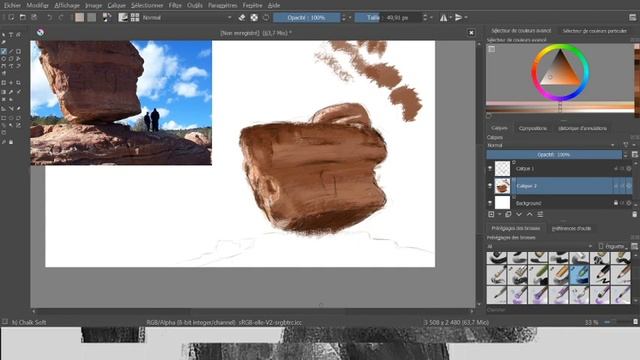The image size is (640, 360).
Task: Hide the Calque 1 layer
Action: (x=490, y=169)
